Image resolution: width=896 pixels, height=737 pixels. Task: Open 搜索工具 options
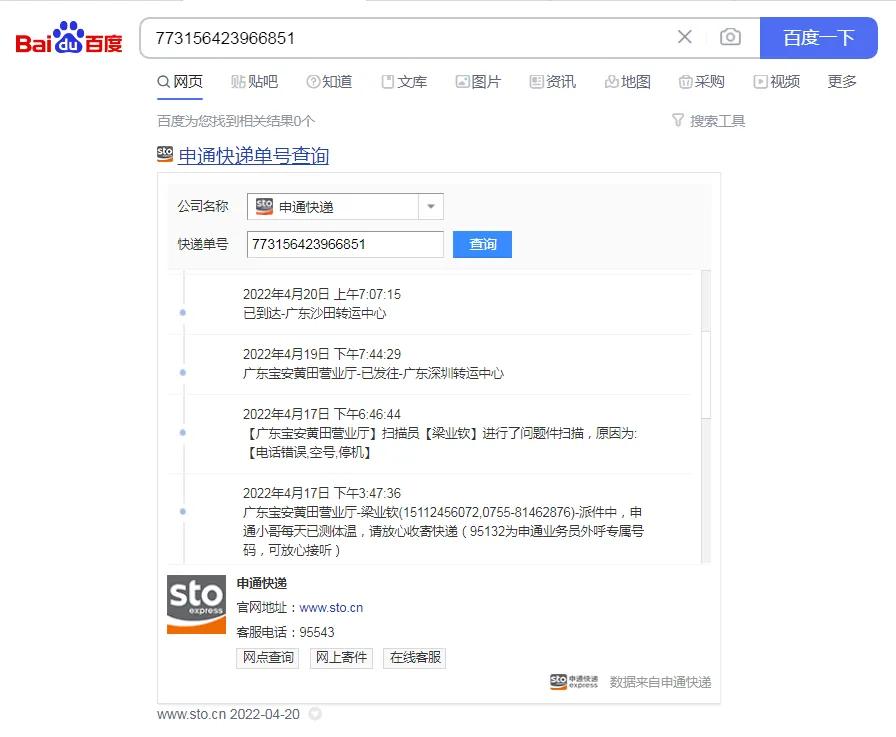click(708, 120)
